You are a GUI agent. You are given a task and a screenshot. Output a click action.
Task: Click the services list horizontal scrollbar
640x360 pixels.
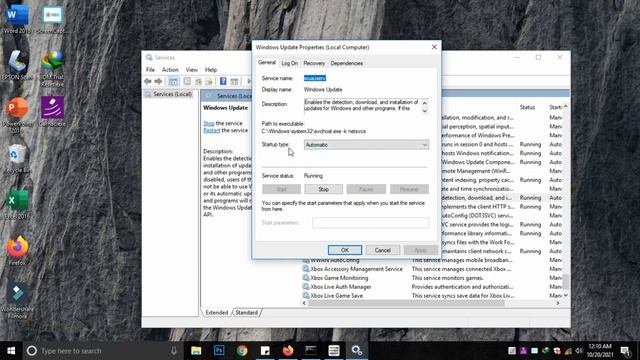pyautogui.click(x=407, y=303)
